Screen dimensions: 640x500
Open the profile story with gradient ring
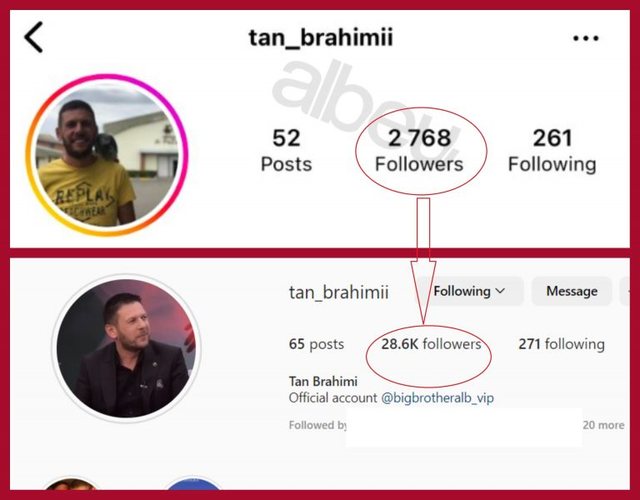(107, 156)
